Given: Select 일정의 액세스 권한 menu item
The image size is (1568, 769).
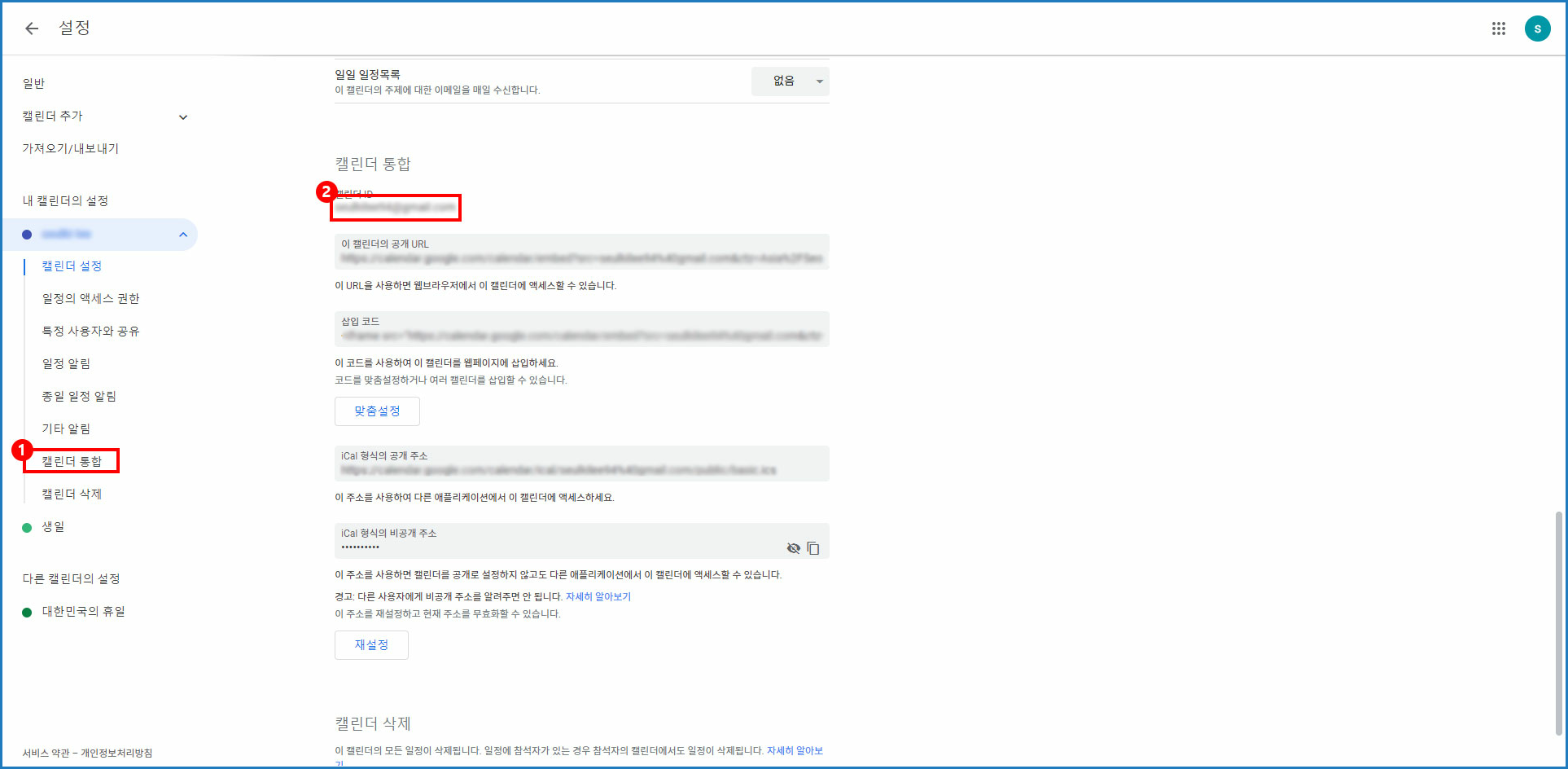Looking at the screenshot, I should pos(90,299).
